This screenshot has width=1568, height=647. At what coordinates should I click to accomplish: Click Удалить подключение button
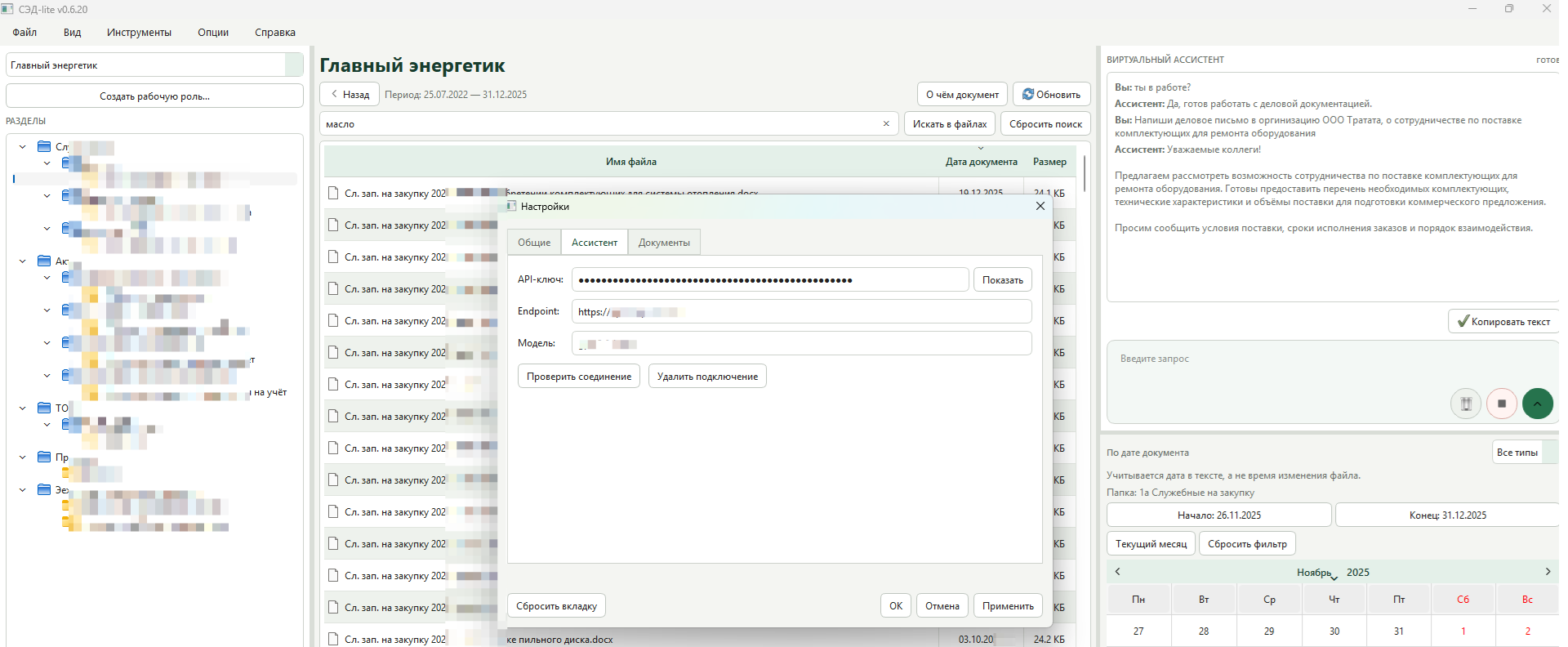coord(707,377)
